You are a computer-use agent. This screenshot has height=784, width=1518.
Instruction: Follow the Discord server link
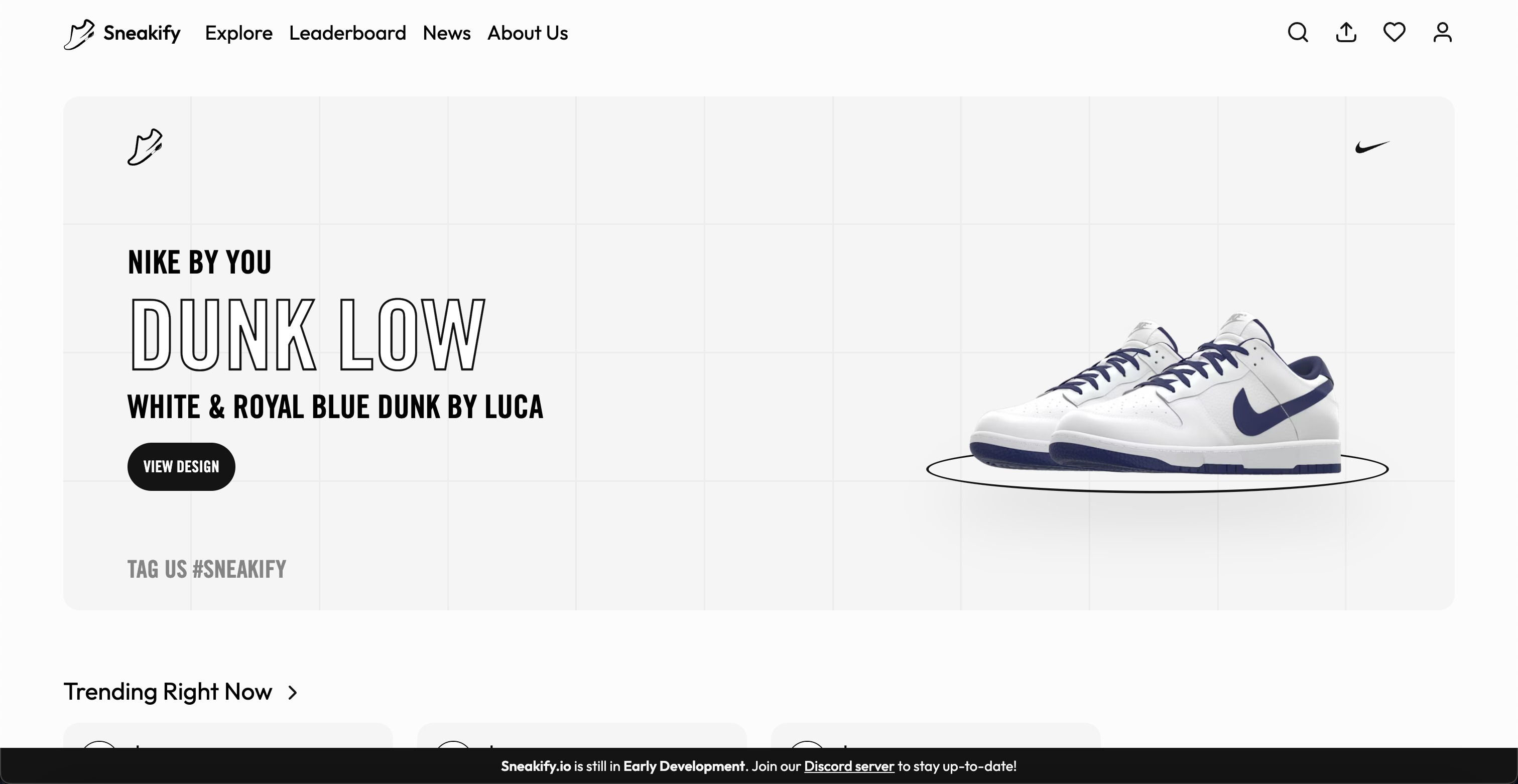849,766
